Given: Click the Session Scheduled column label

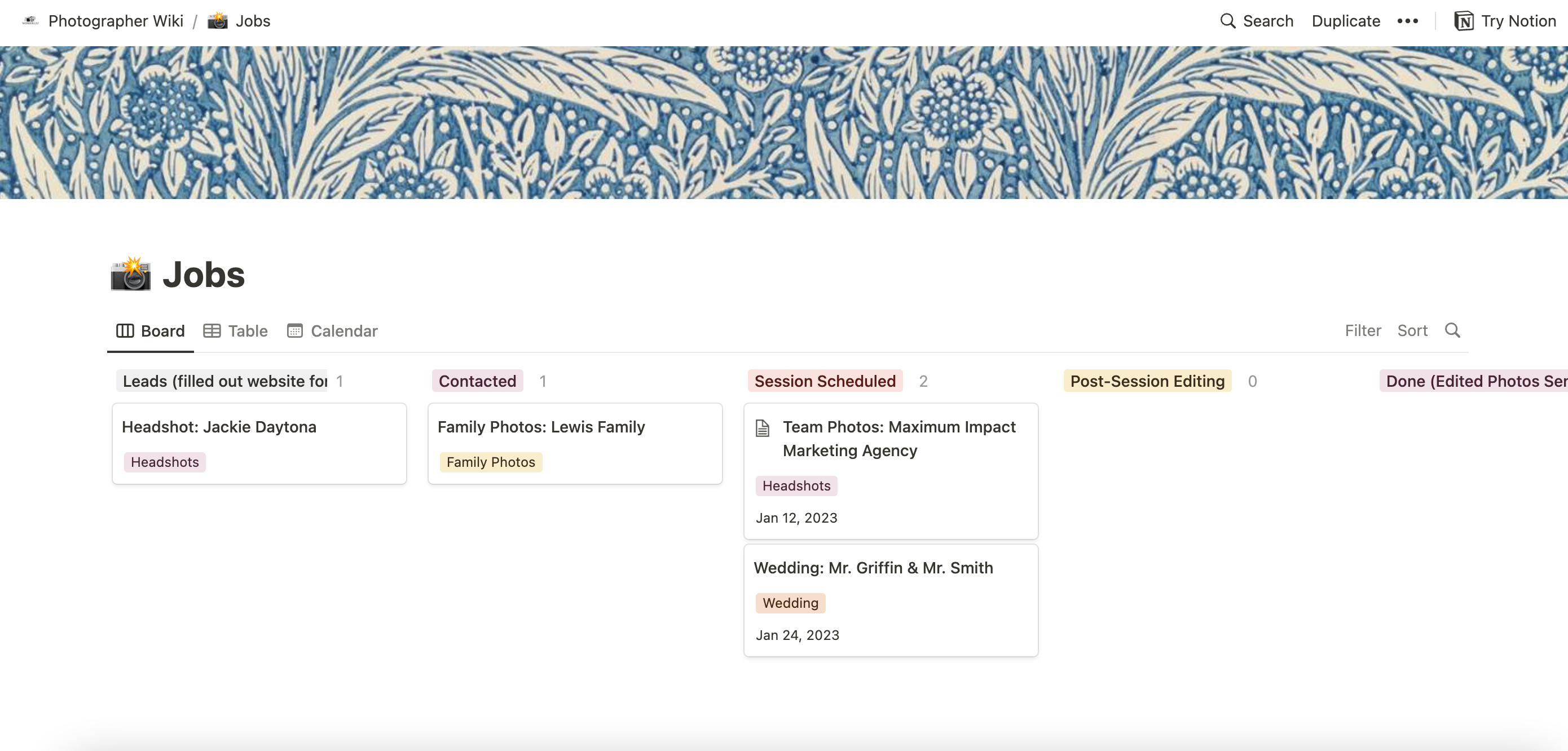Looking at the screenshot, I should click(825, 381).
